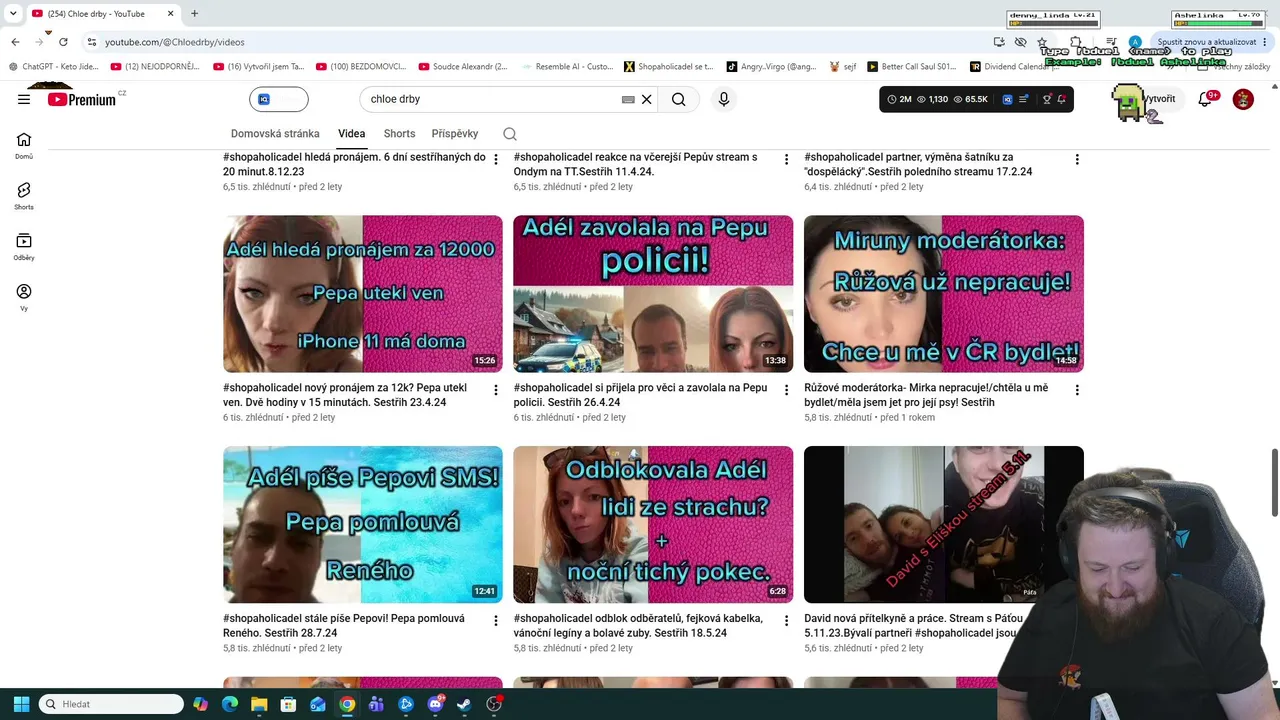1280x720 pixels.
Task: Open options for 'stále píše Pepovi' video
Action: coord(496,621)
